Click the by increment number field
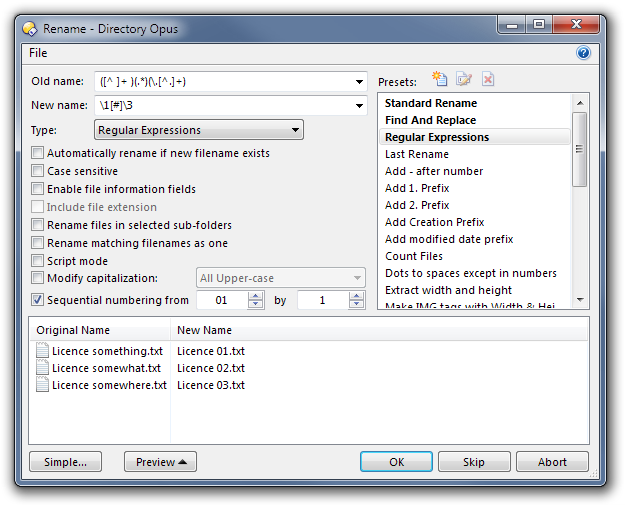 pos(323,300)
